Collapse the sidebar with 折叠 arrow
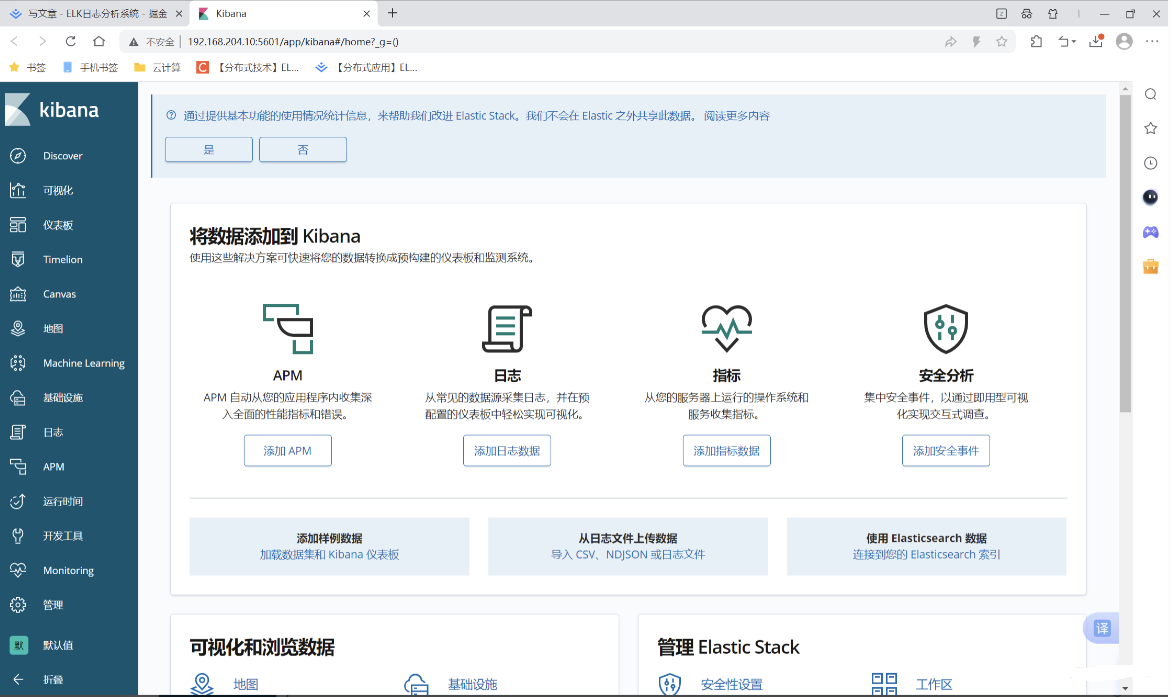The height and width of the screenshot is (697, 1170). click(x=18, y=680)
